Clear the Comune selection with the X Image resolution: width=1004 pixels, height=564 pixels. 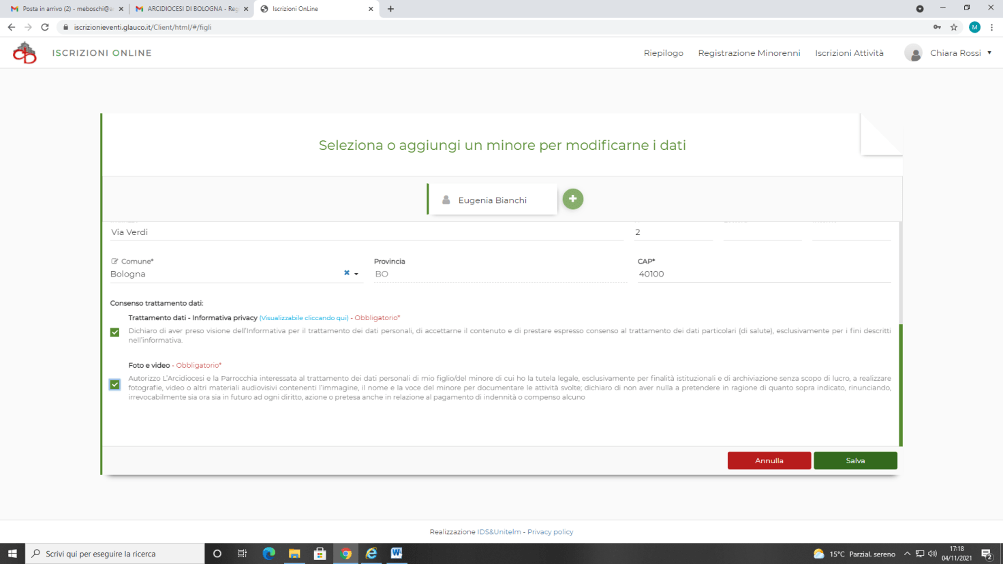click(347, 273)
